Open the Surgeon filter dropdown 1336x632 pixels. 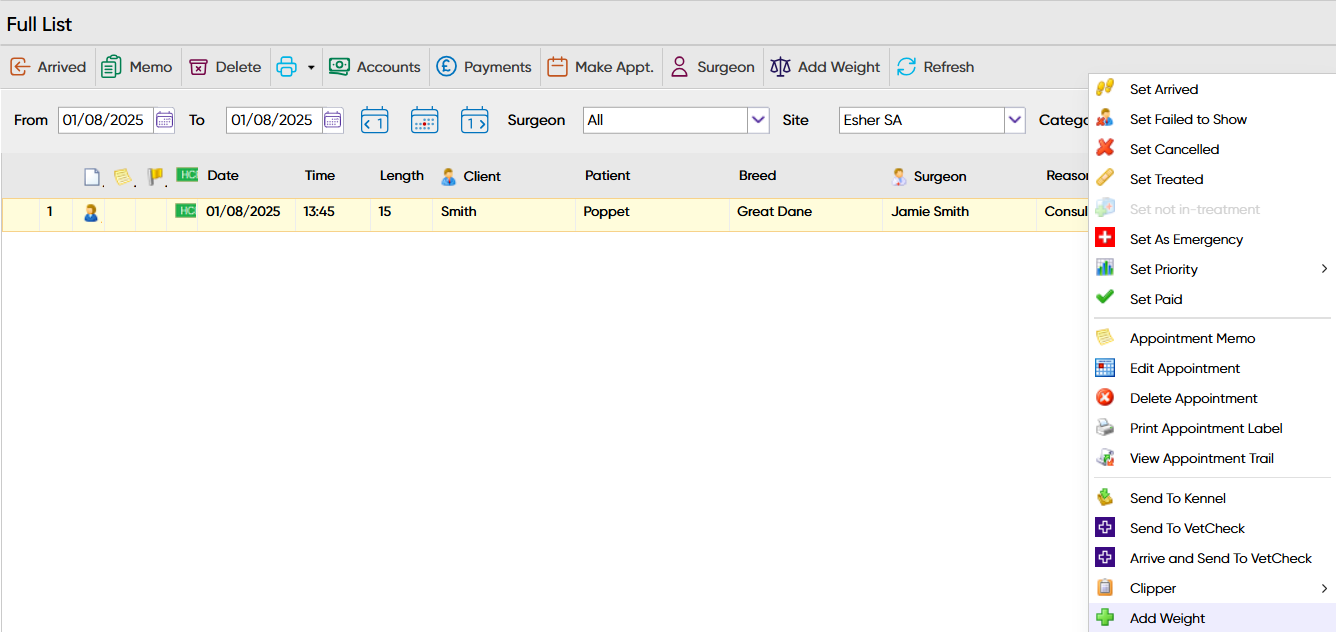coord(758,120)
